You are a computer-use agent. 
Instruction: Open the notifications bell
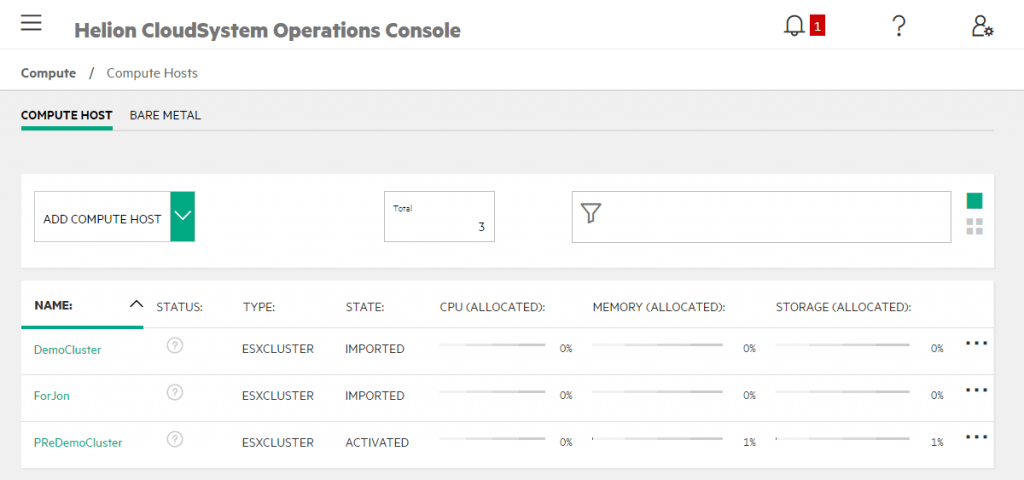794,26
